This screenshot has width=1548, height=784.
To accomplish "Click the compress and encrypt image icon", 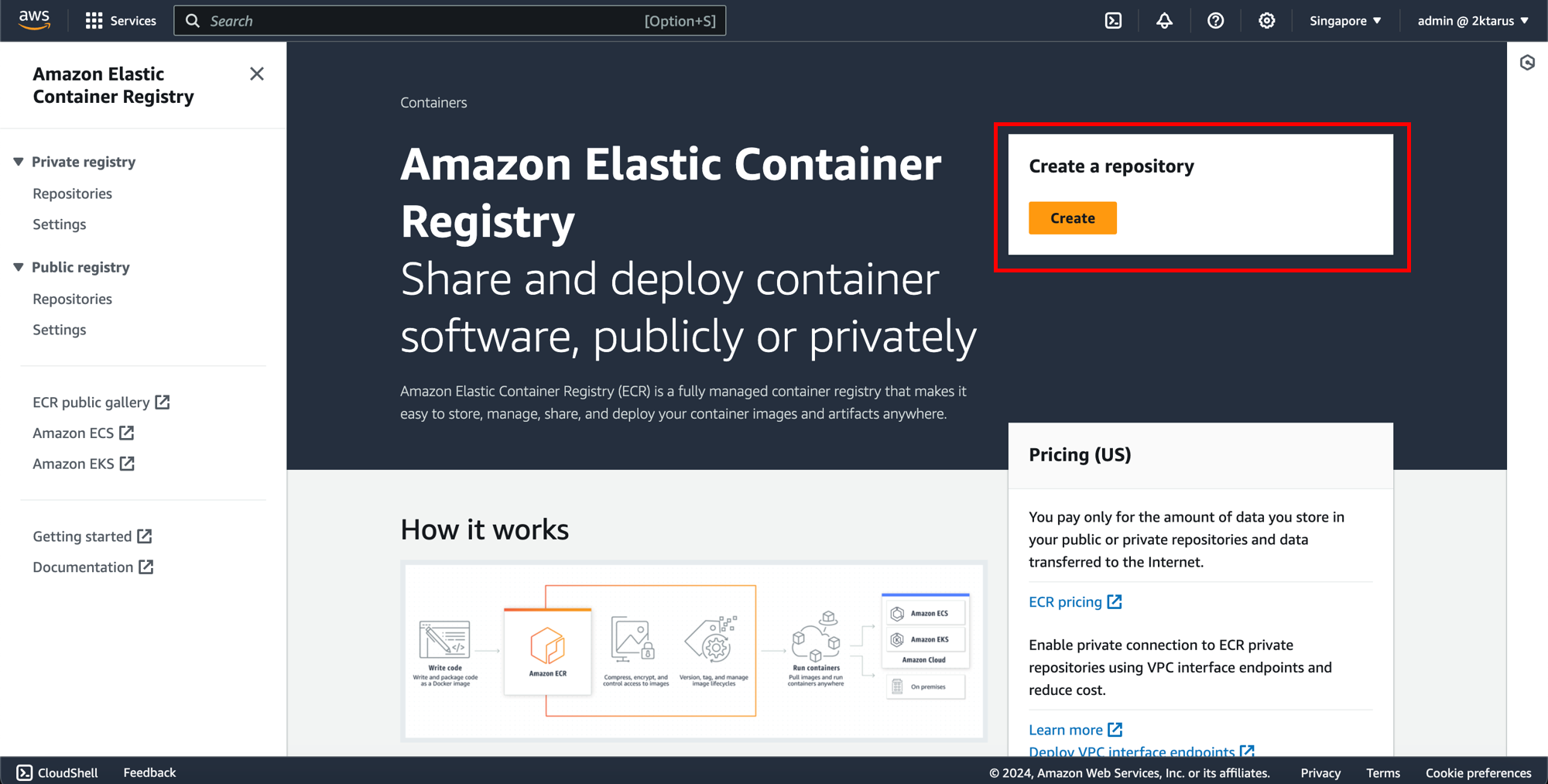I will tap(633, 639).
